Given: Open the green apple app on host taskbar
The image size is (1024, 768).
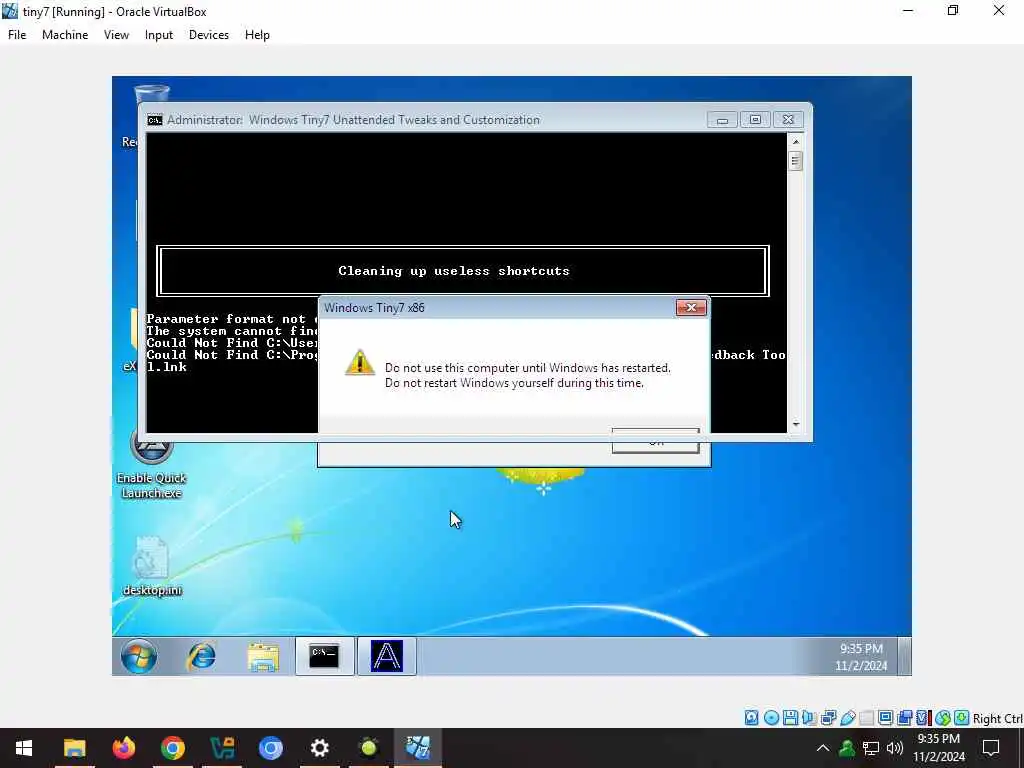Looking at the screenshot, I should [x=368, y=748].
